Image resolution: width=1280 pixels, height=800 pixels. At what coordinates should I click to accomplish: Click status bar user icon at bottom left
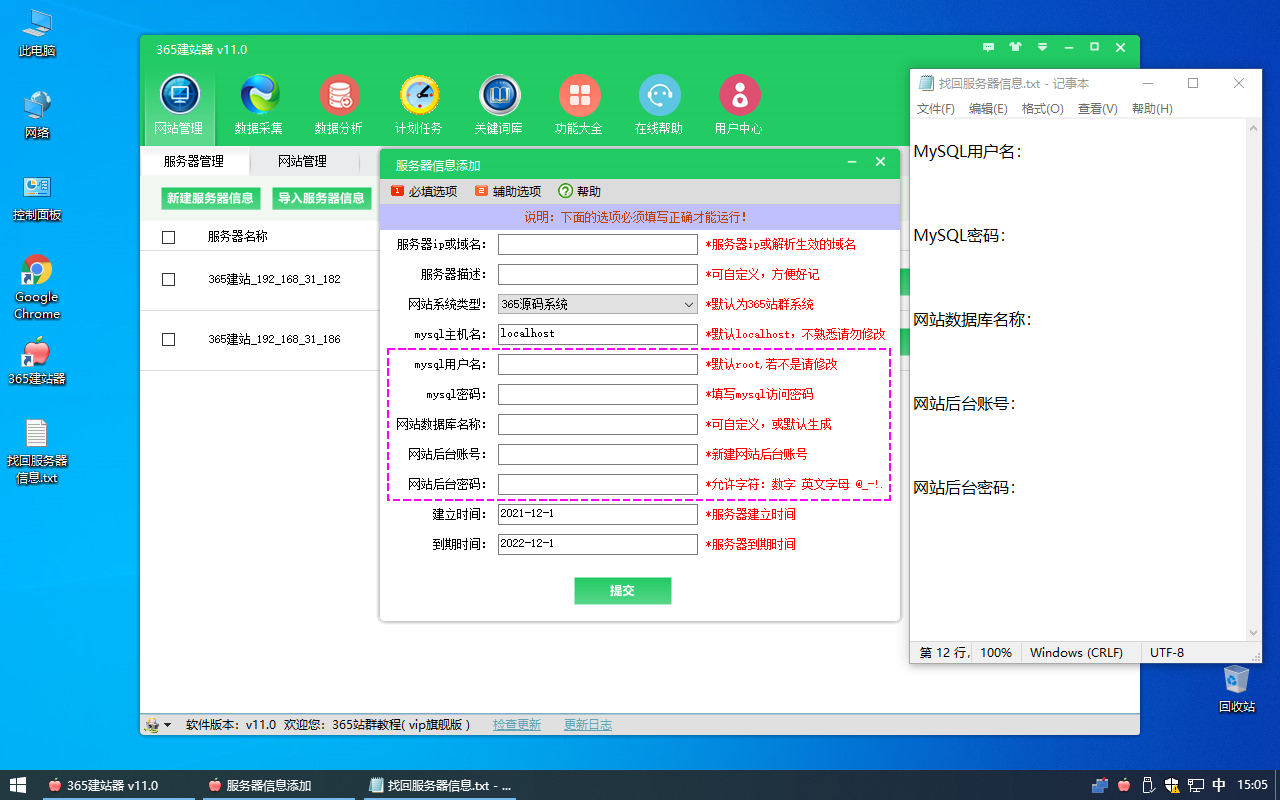tap(152, 725)
